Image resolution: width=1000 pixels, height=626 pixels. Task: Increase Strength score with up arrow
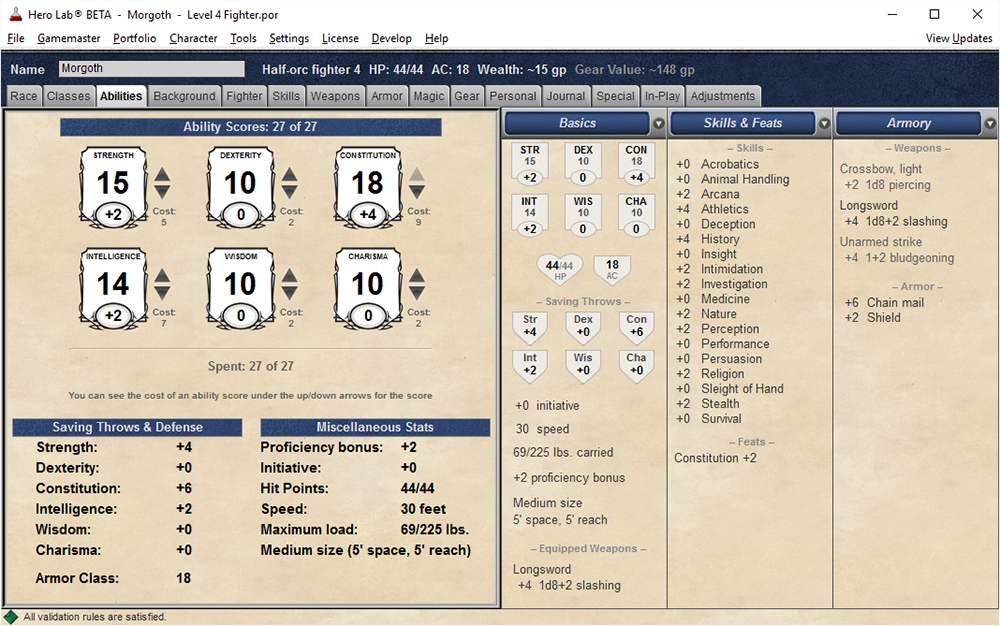(x=162, y=175)
